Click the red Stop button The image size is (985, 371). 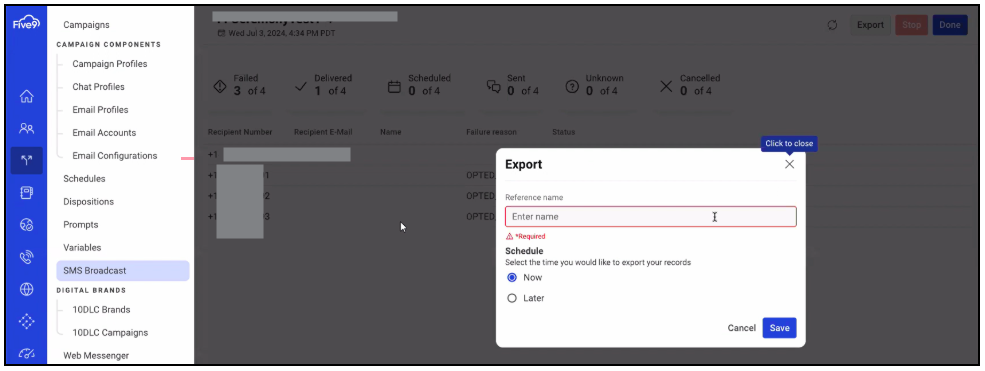coord(911,25)
